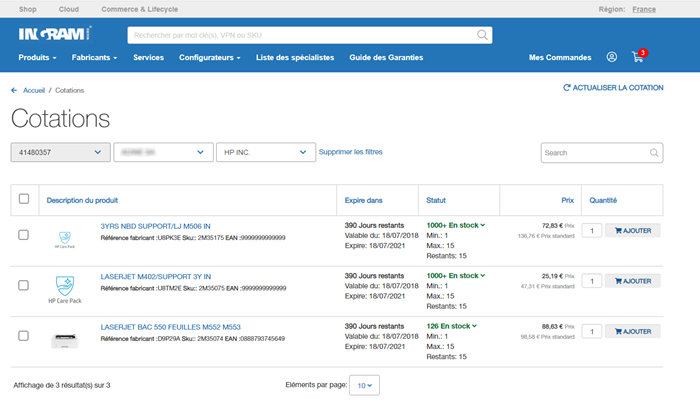Viewport: 700px width, 405px height.
Task: Open the 41480357 quote dropdown
Action: point(61,152)
